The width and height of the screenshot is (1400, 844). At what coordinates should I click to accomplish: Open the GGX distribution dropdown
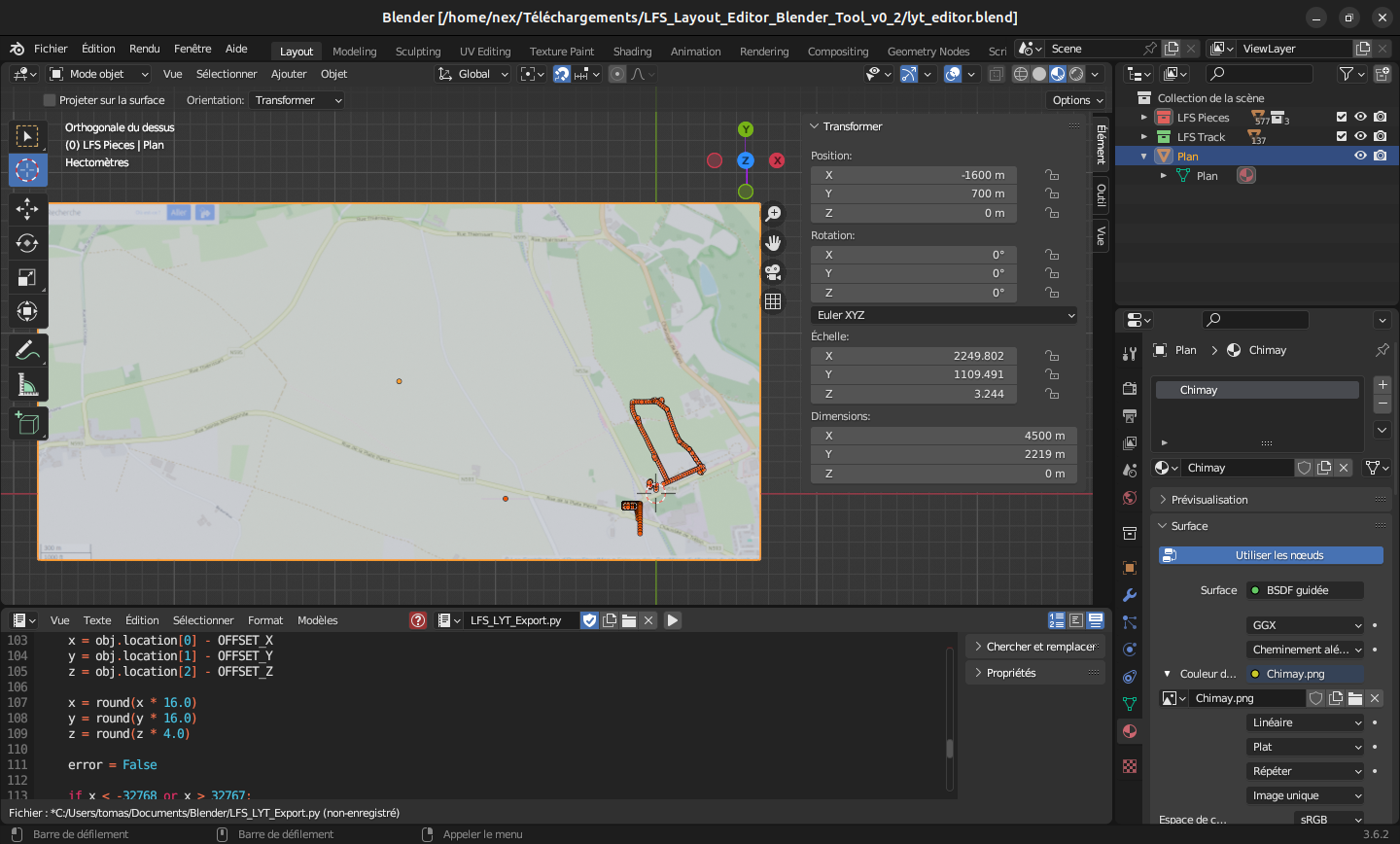(1307, 625)
